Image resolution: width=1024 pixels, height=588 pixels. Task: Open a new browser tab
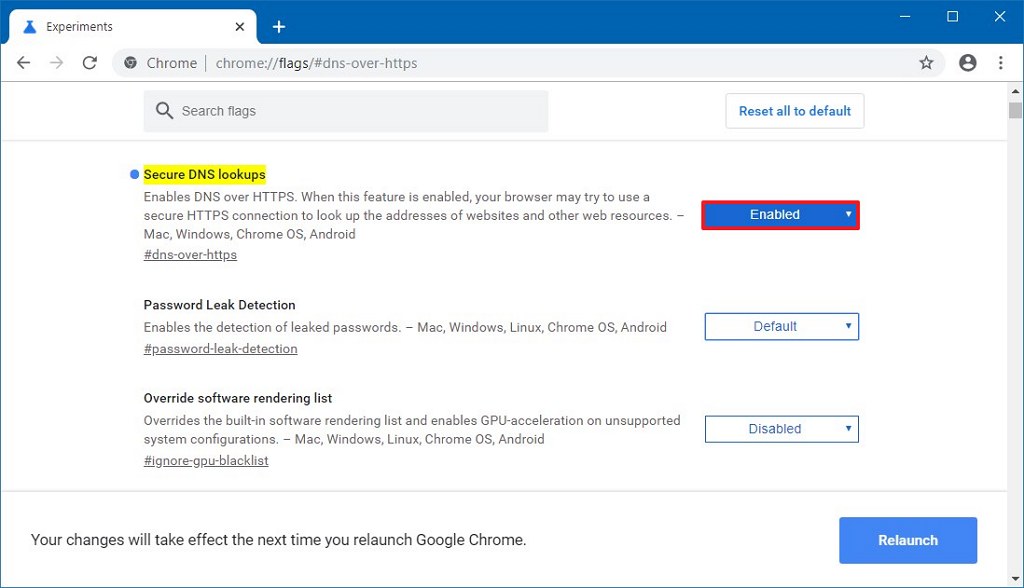pyautogui.click(x=279, y=27)
